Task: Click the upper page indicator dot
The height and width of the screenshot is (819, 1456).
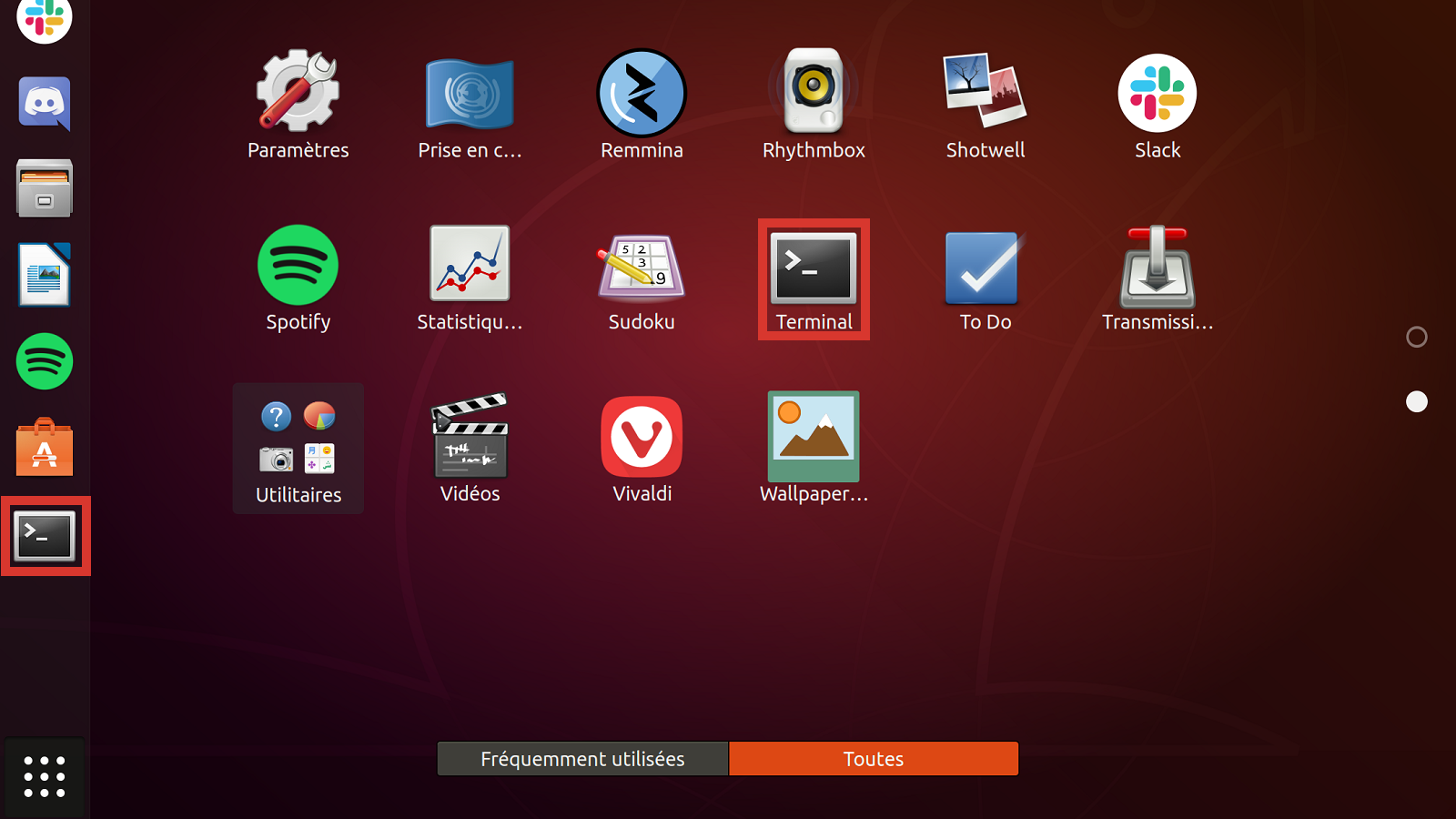Action: tap(1416, 337)
